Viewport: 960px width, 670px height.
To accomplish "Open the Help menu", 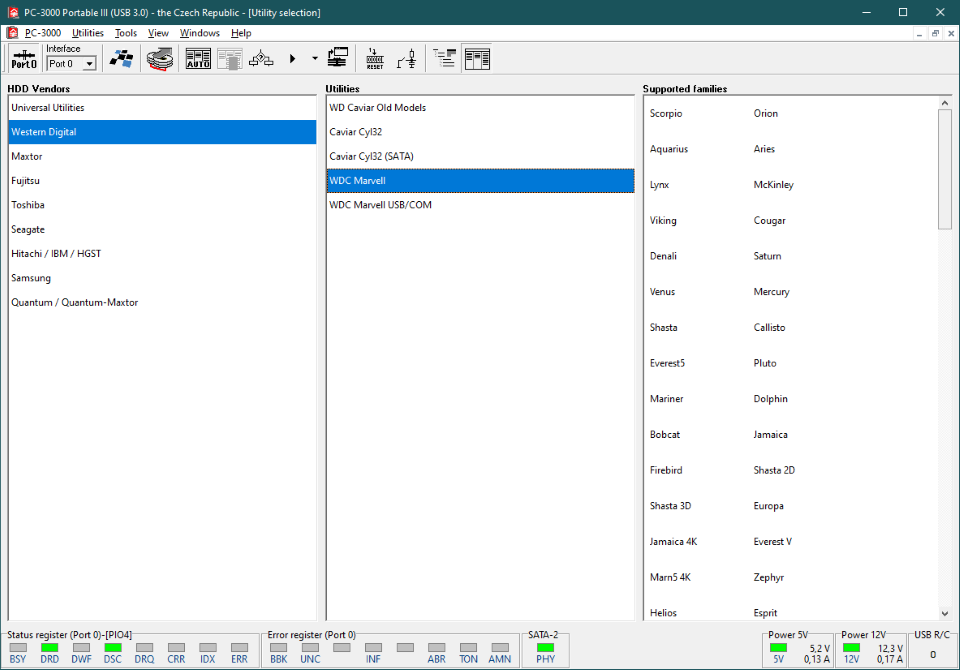I will pyautogui.click(x=241, y=33).
